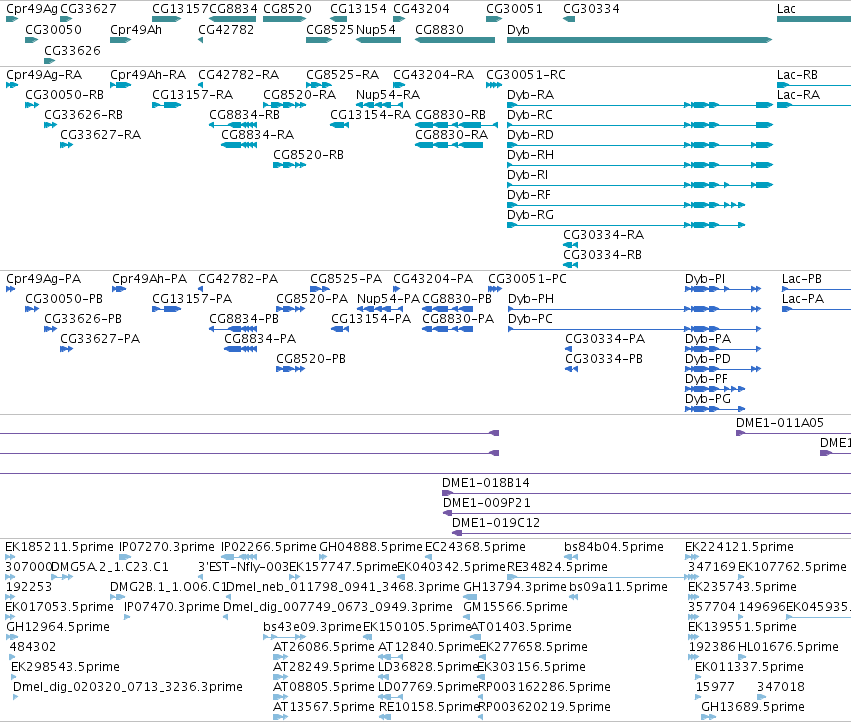Select the "Dyb-RC" transcript label

pyautogui.click(x=530, y=115)
